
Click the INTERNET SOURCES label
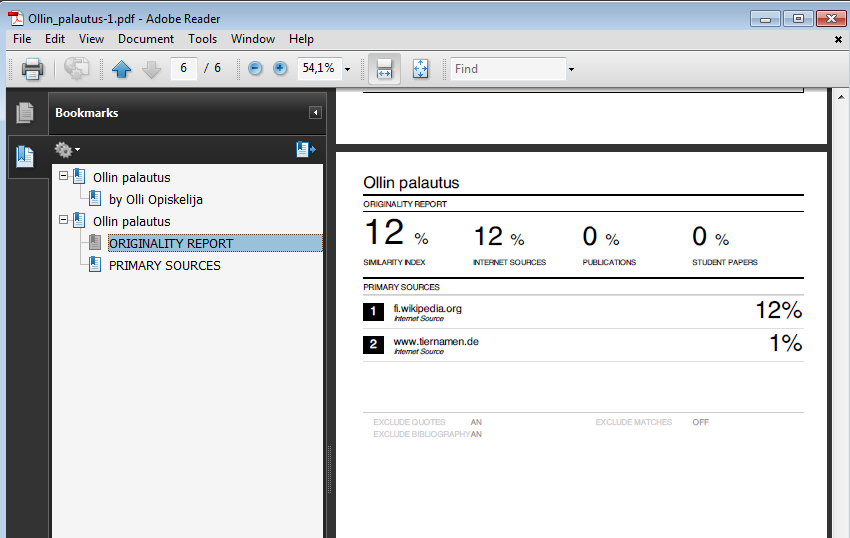(509, 262)
